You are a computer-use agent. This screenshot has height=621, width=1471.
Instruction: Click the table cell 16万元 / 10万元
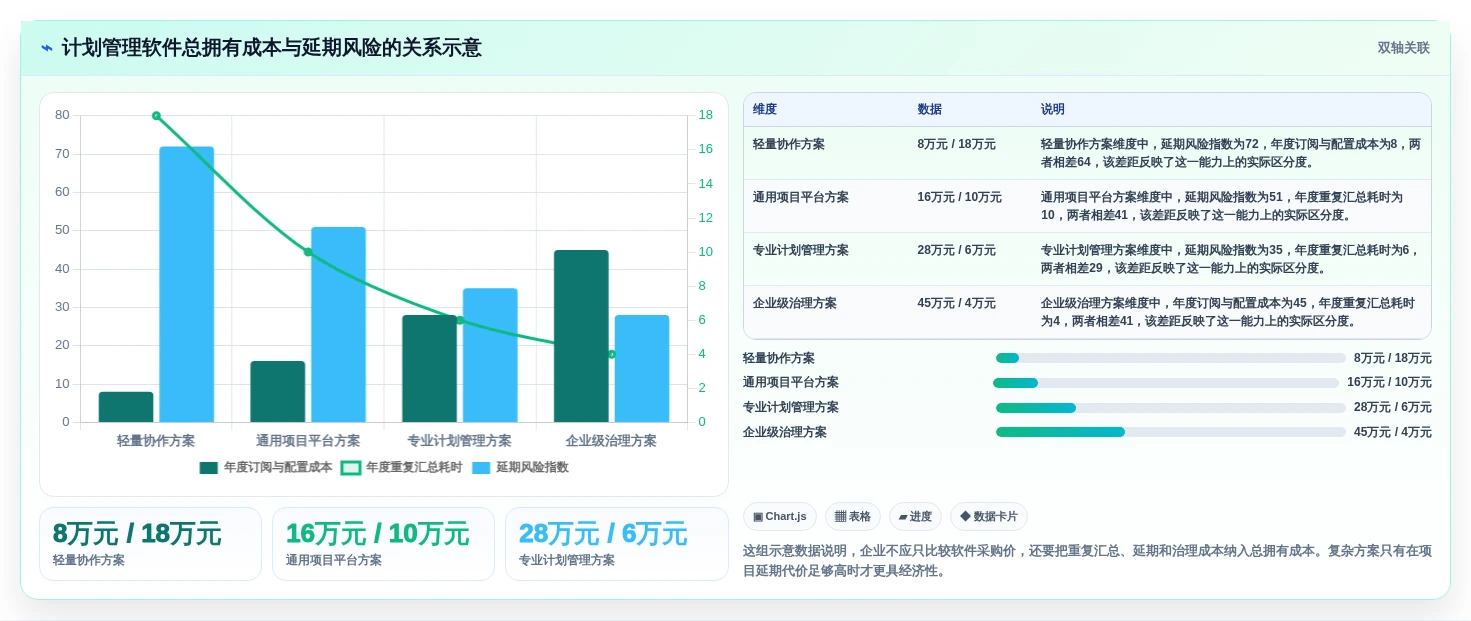[959, 197]
